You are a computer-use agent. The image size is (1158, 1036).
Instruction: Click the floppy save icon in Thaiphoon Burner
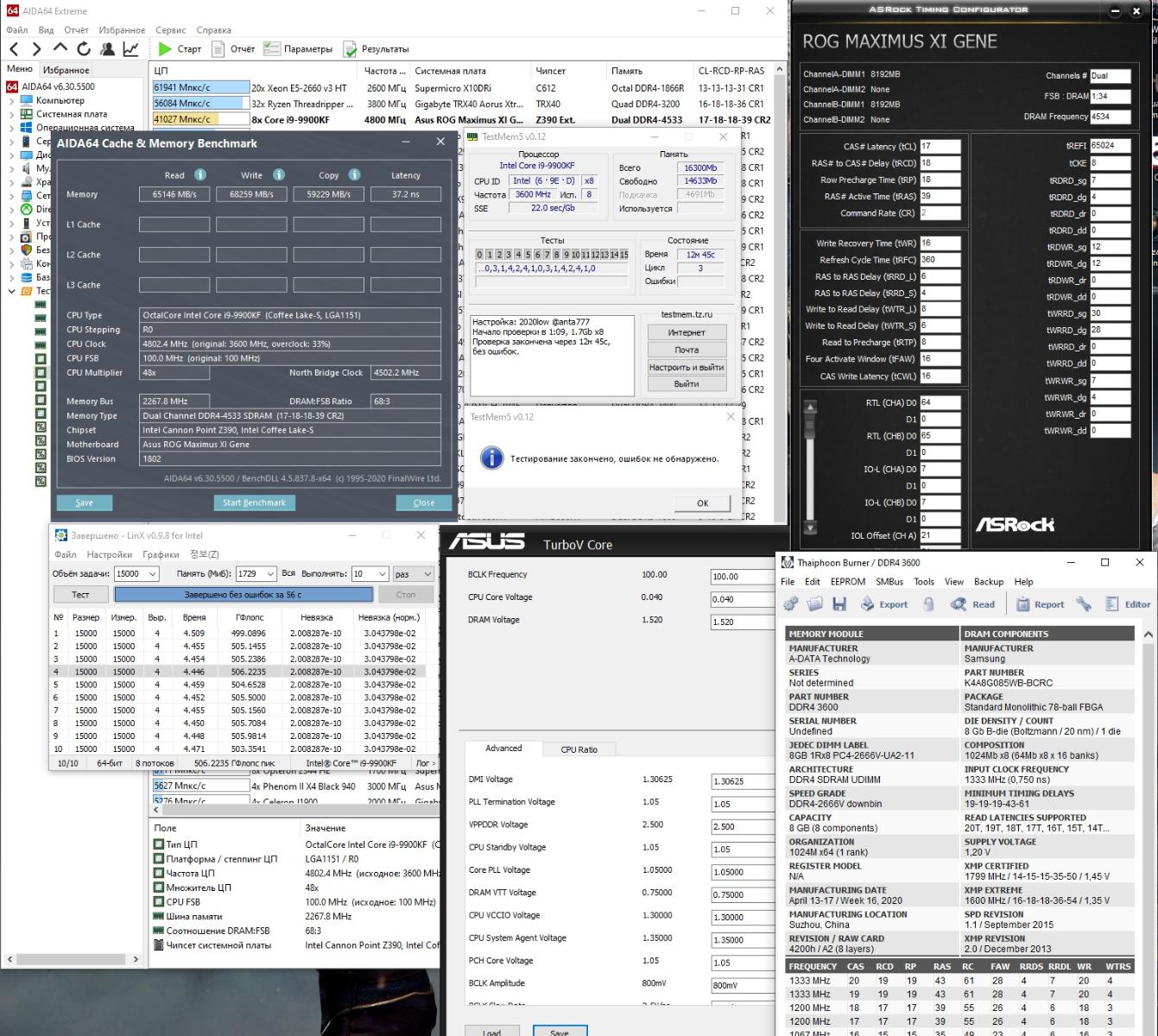pyautogui.click(x=839, y=604)
